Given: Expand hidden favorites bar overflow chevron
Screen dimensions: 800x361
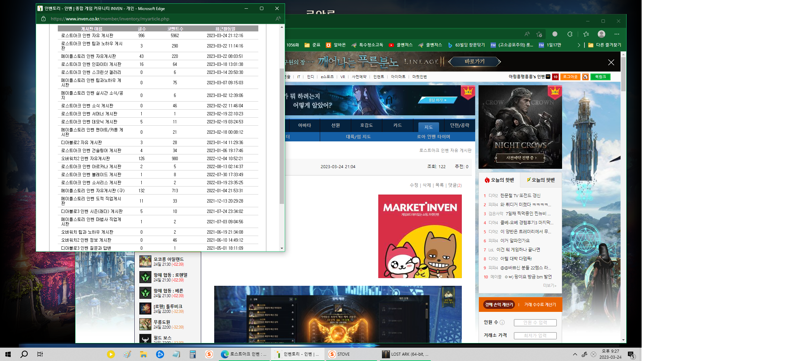Looking at the screenshot, I should coord(579,45).
